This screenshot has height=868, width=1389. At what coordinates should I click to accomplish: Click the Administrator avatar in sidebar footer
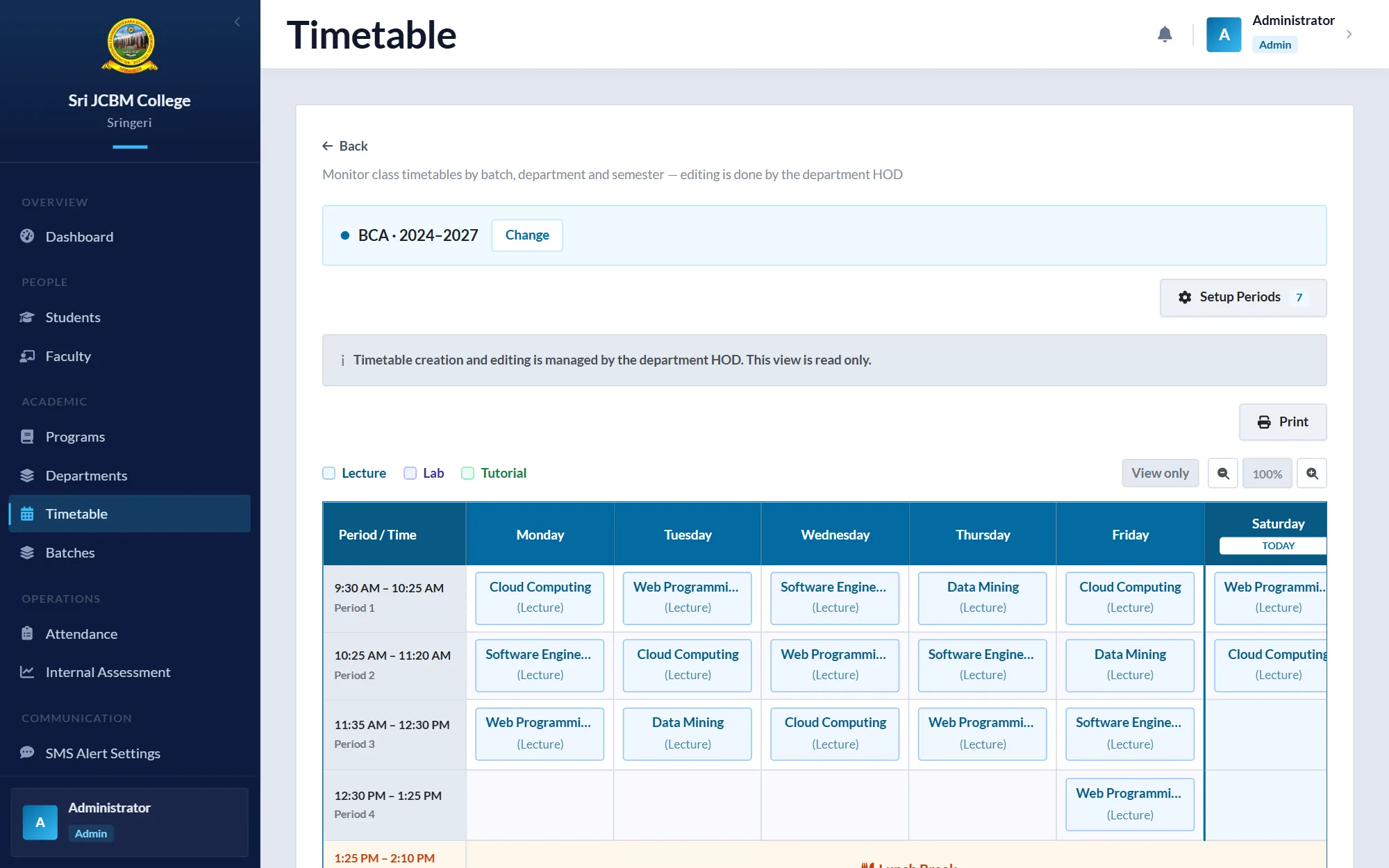[40, 822]
